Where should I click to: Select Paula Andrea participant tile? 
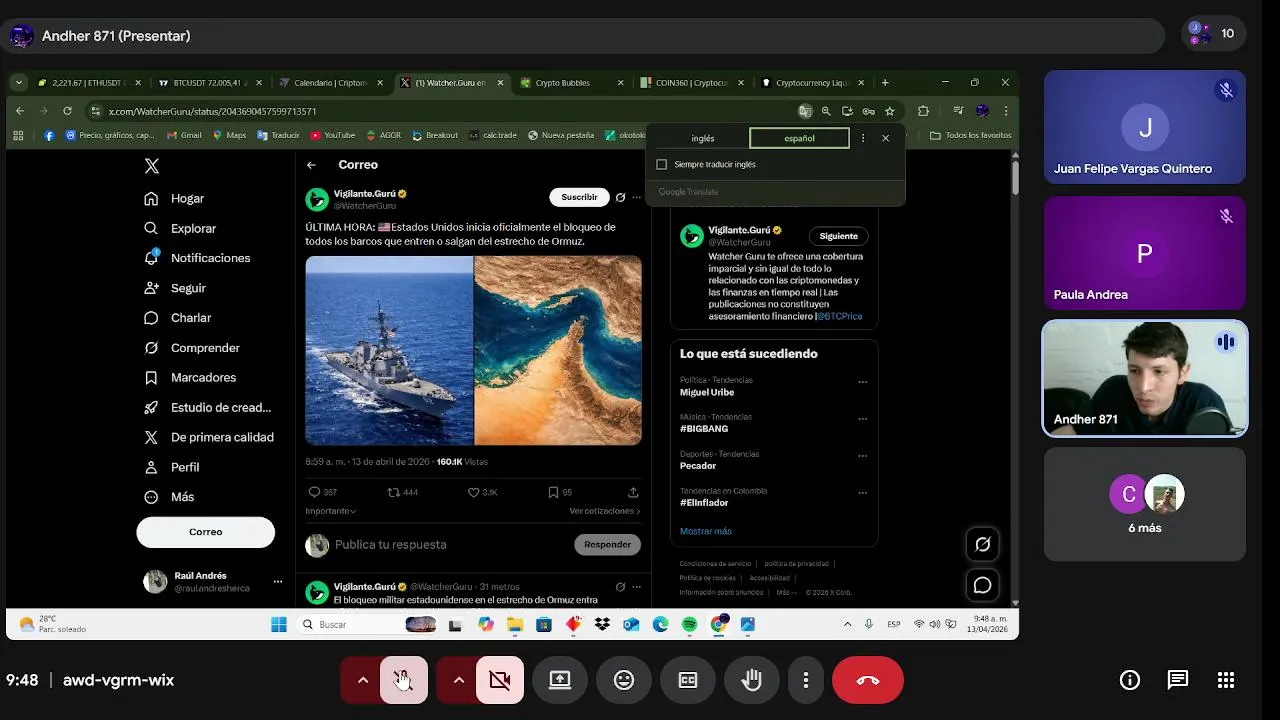click(x=1145, y=253)
